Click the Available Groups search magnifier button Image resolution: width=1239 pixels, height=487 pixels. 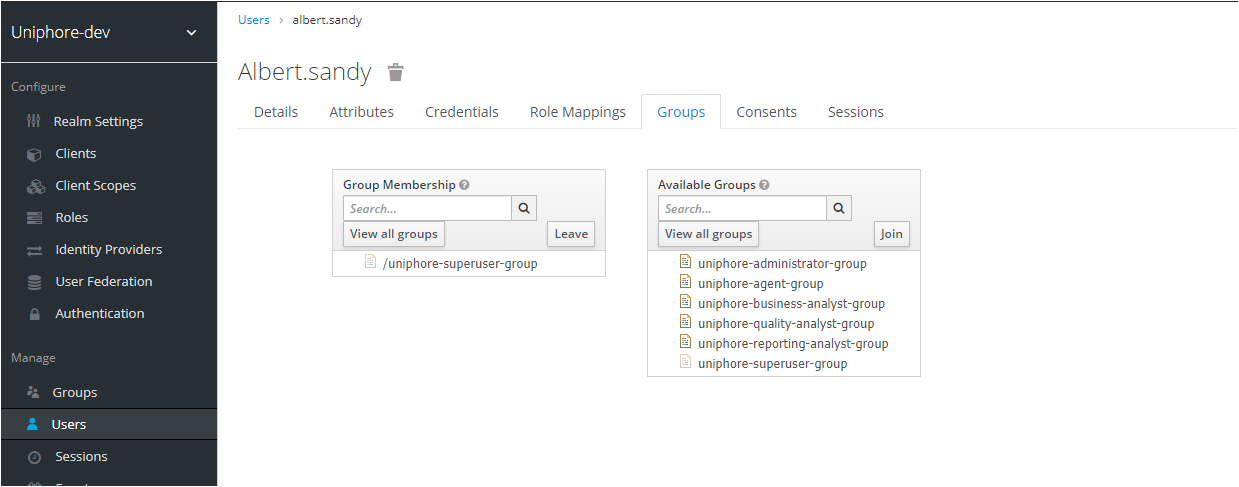point(839,208)
